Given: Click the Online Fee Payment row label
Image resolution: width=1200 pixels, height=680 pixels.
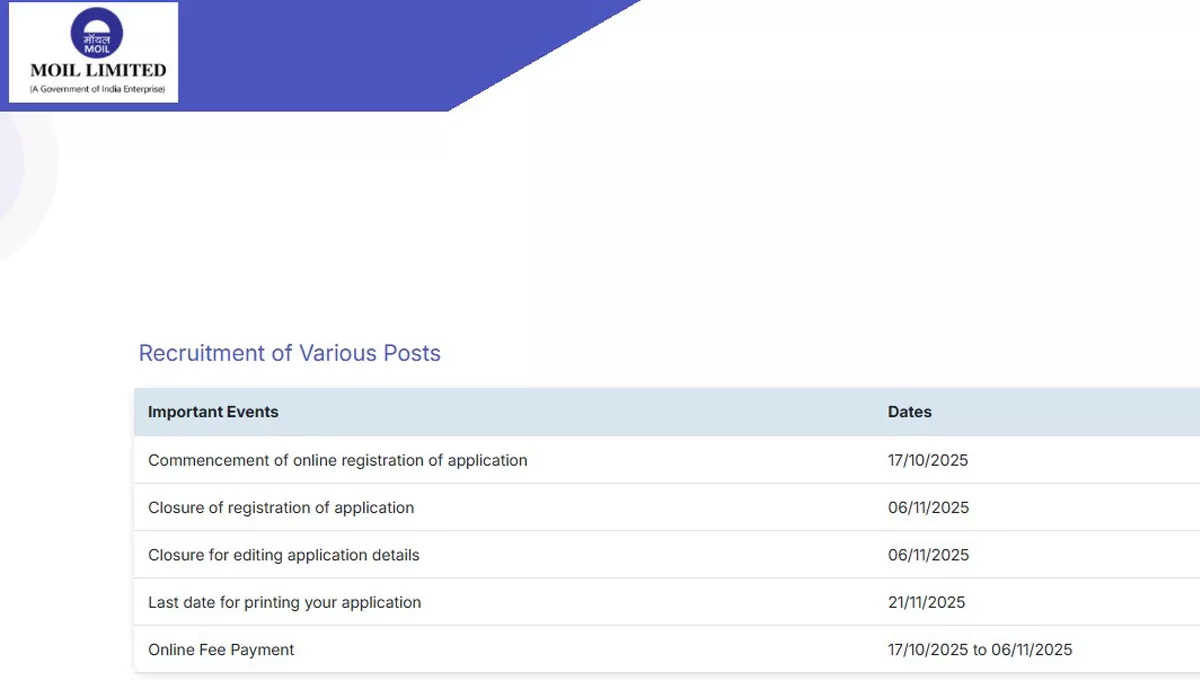Looking at the screenshot, I should (221, 650).
